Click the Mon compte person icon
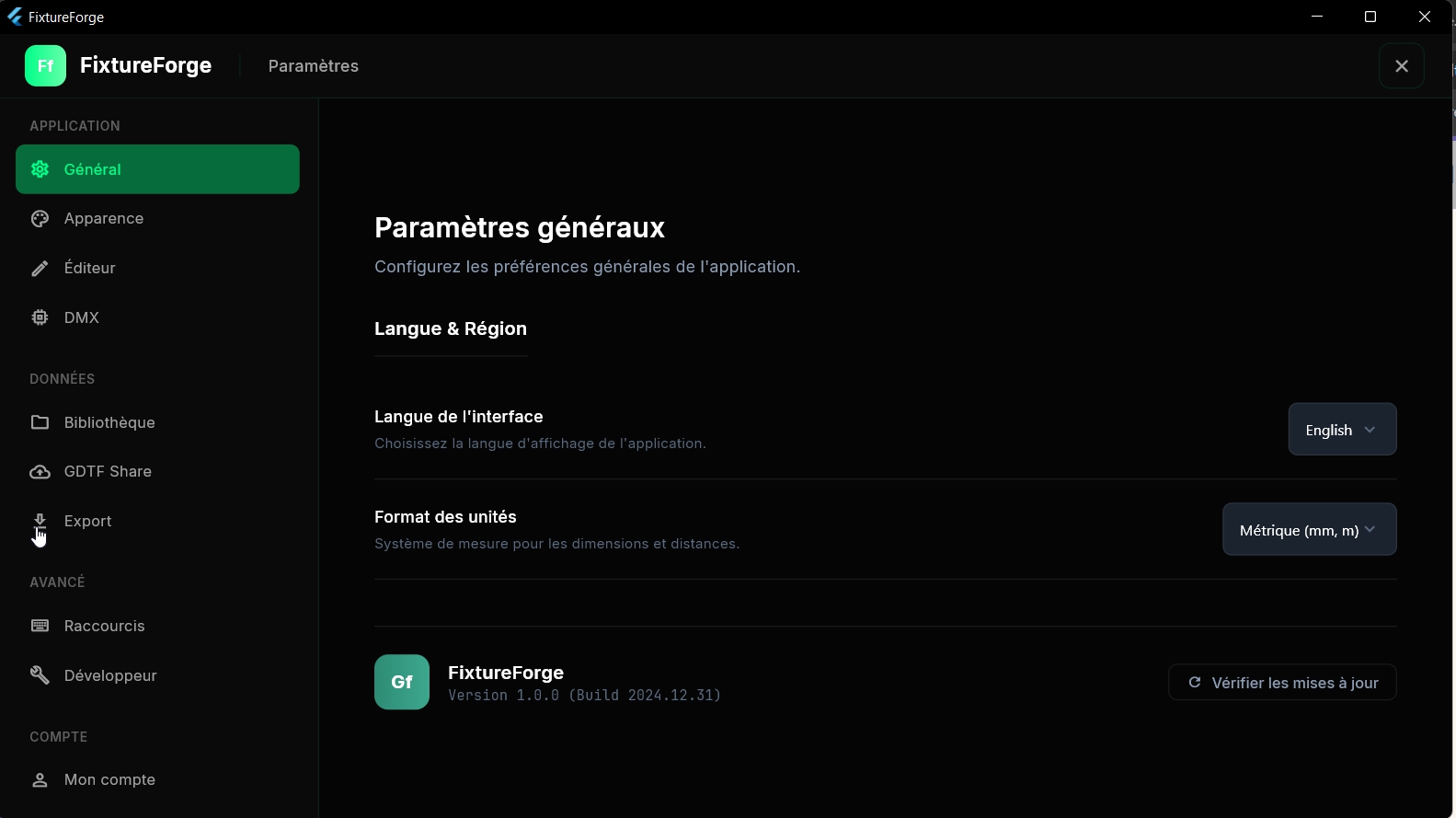Viewport: 1456px width, 818px height. [40, 780]
